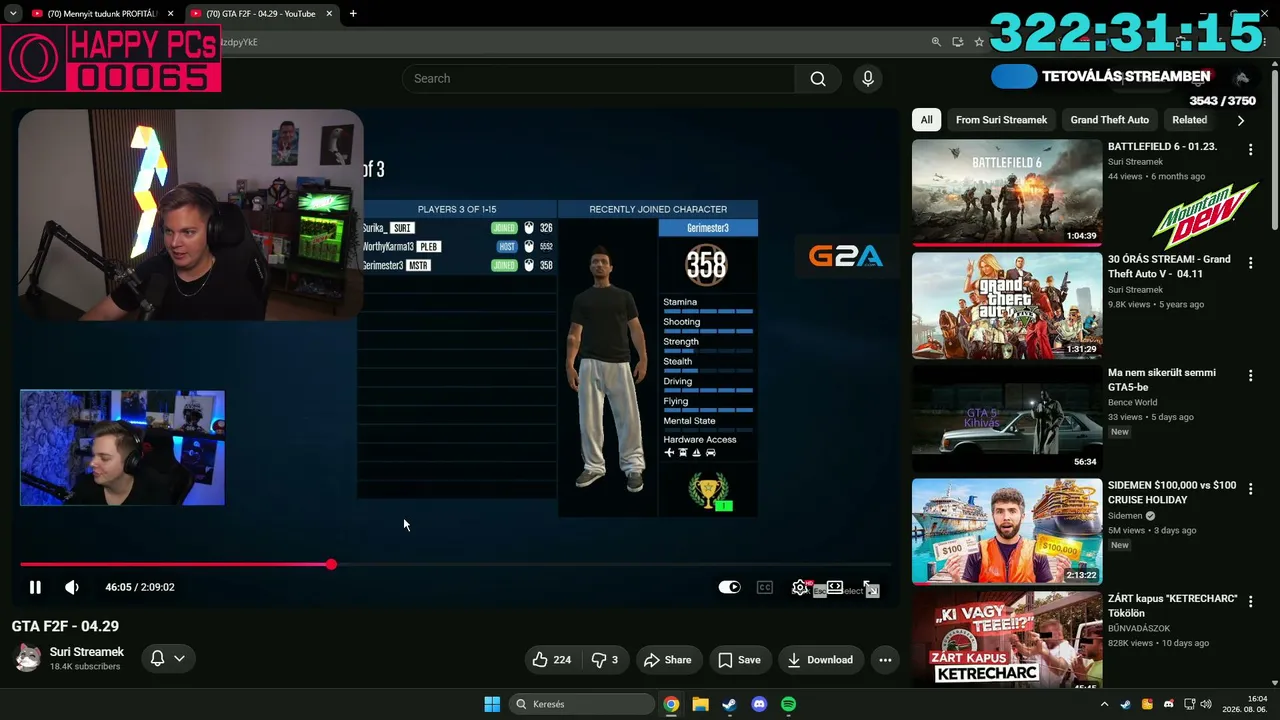Screen dimensions: 1280x720
Task: Click the install app icon in address bar
Action: (x=958, y=42)
